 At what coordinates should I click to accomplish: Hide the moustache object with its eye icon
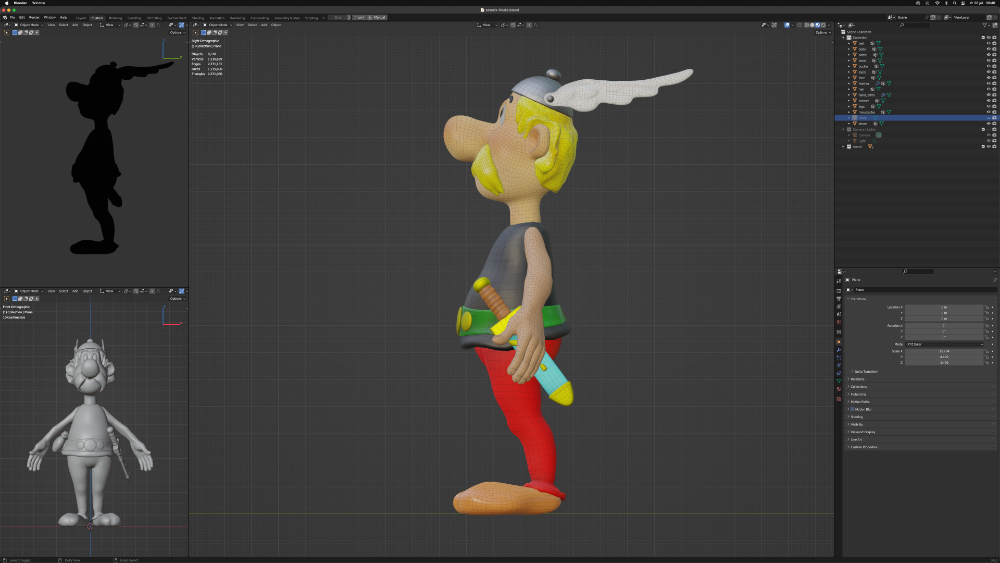tap(989, 112)
